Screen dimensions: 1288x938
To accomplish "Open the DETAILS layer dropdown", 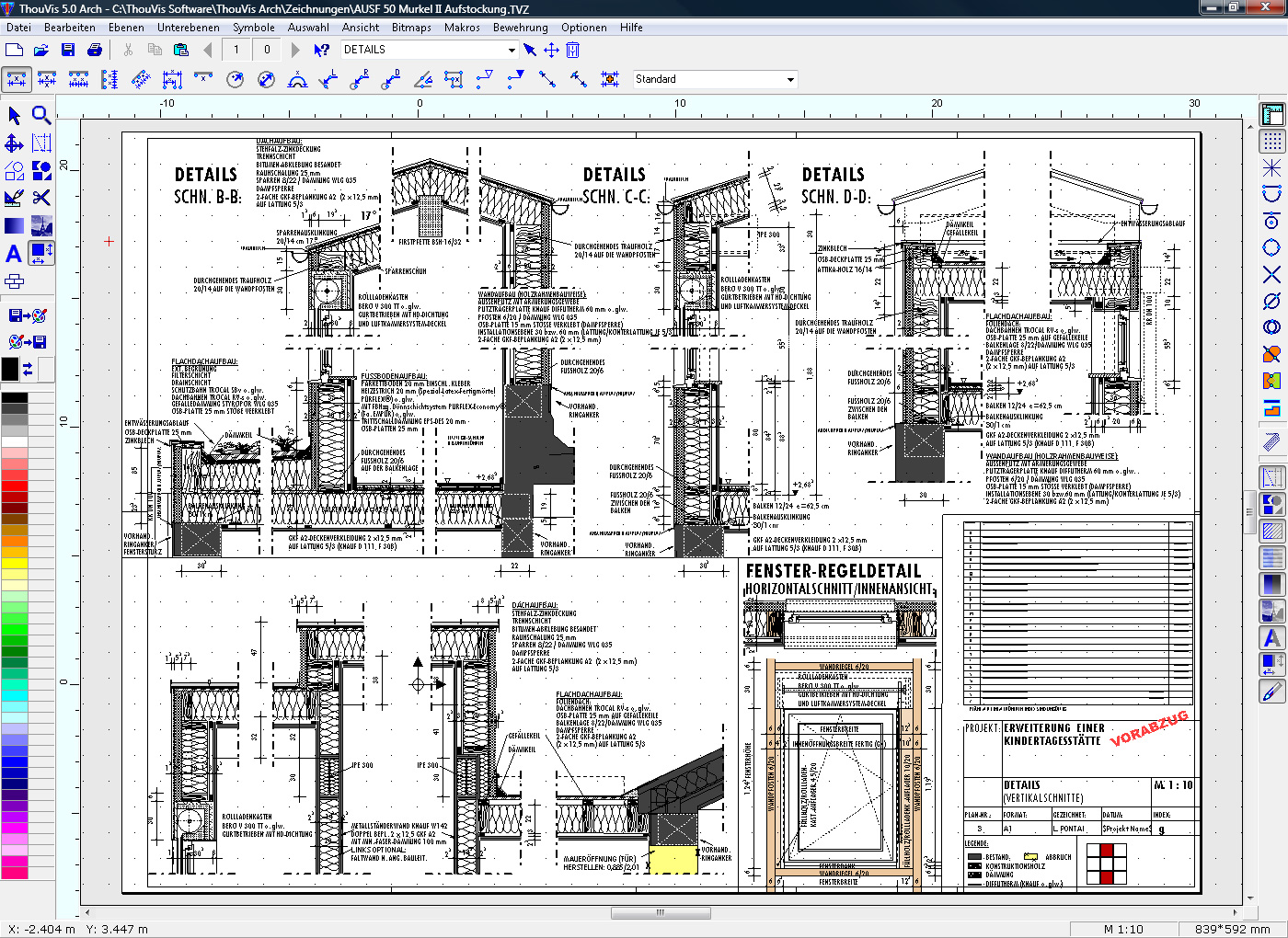I will coord(512,50).
